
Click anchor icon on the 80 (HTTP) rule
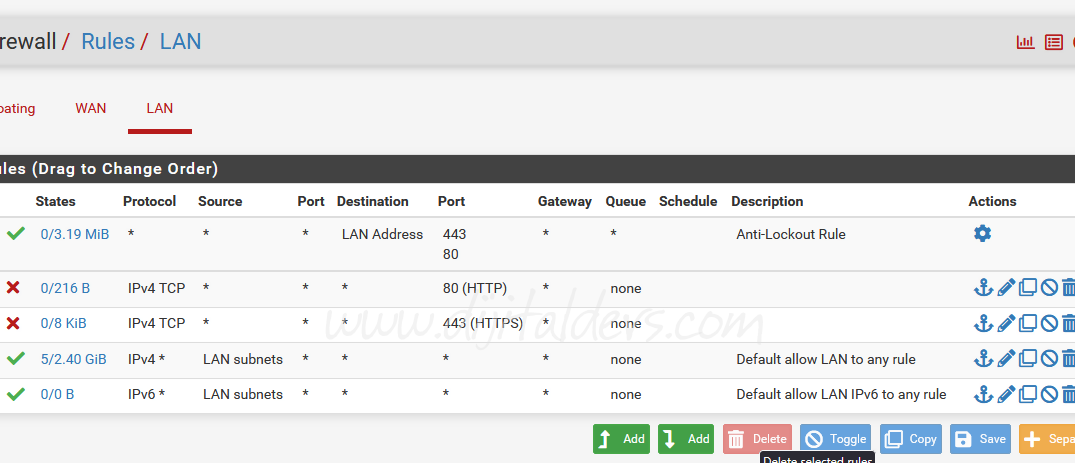tap(983, 289)
